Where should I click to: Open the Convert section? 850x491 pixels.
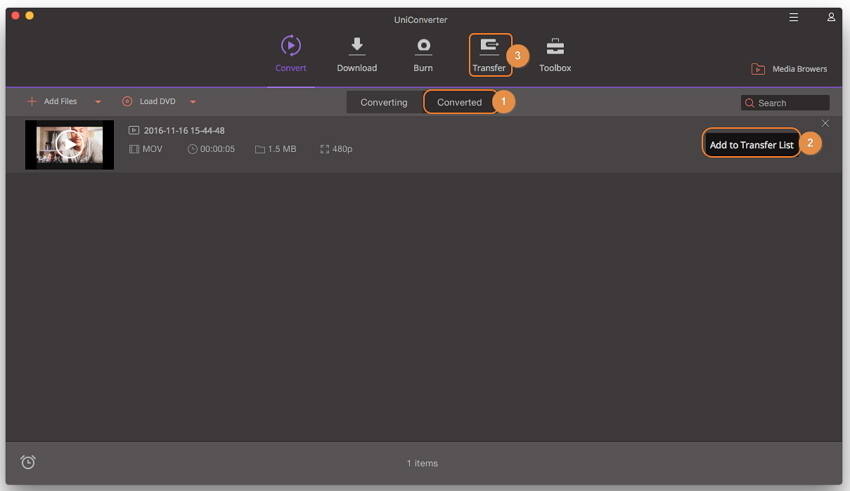coord(291,54)
